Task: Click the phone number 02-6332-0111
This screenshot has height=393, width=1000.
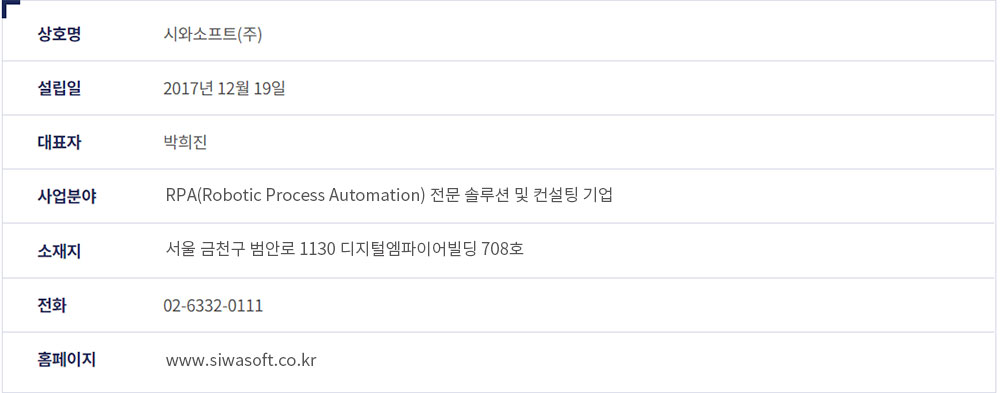Action: coord(213,306)
